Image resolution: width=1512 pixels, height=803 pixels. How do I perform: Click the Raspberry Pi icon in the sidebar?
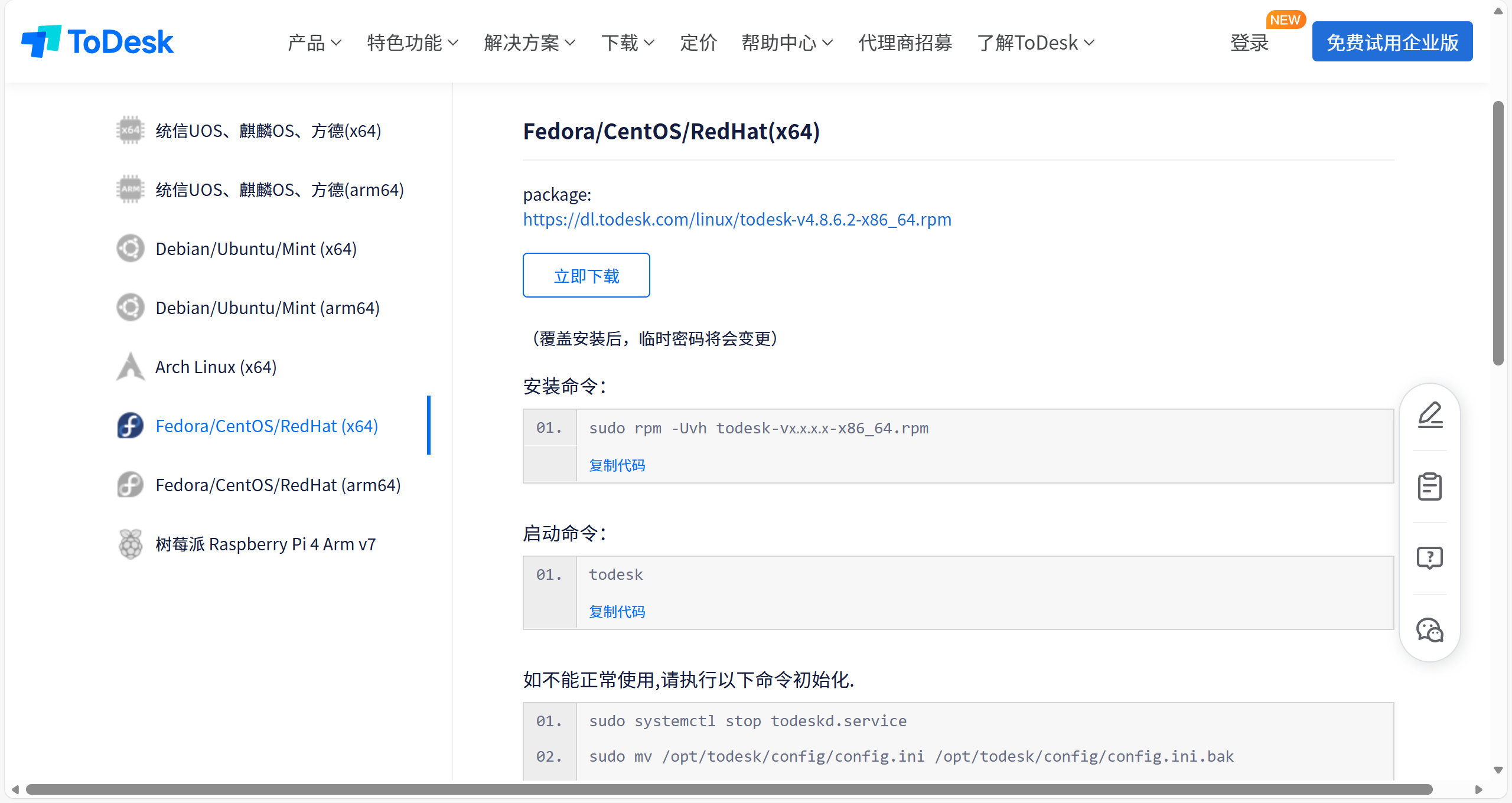(131, 544)
